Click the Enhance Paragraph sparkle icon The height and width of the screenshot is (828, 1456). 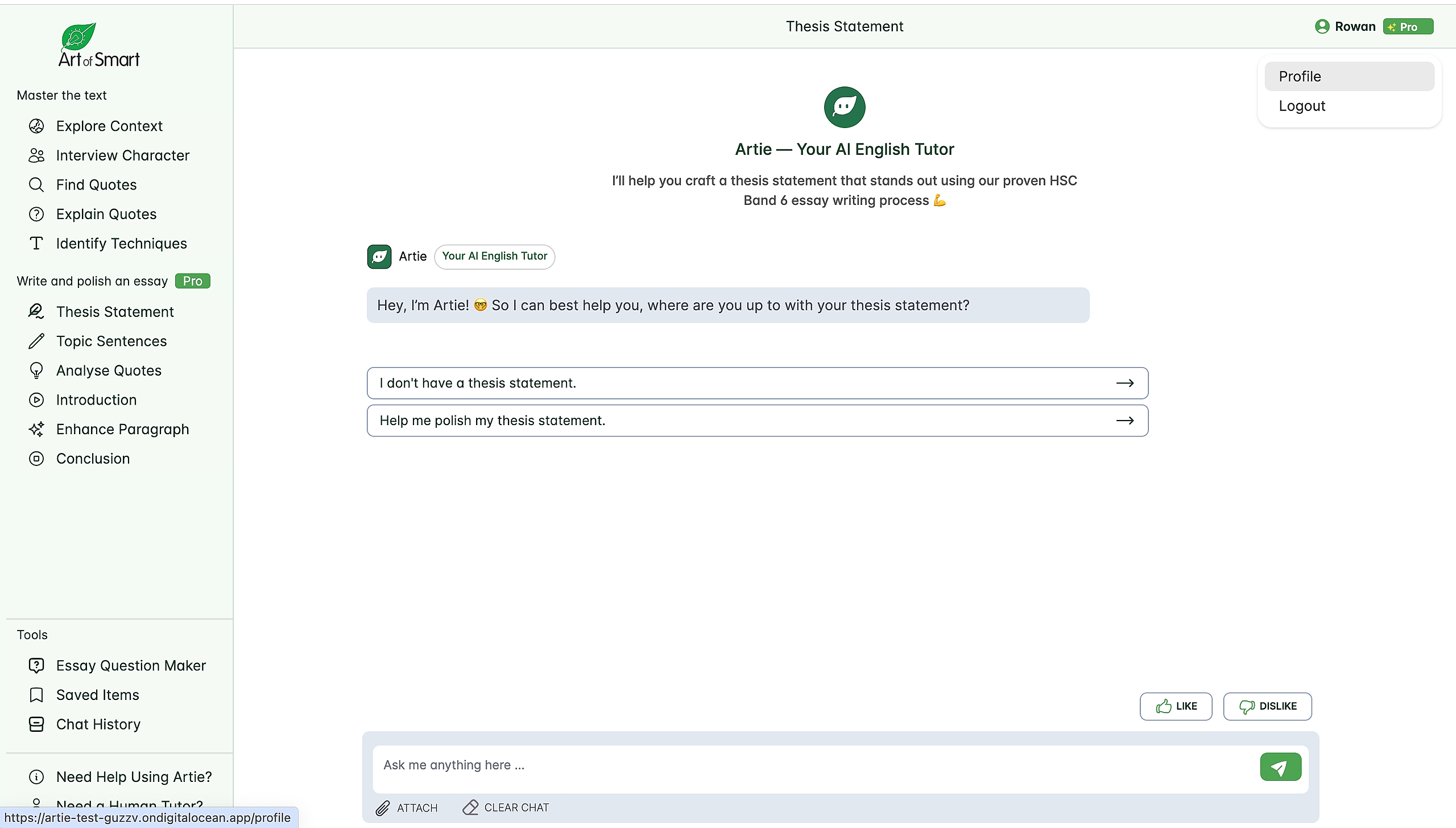pyautogui.click(x=36, y=429)
